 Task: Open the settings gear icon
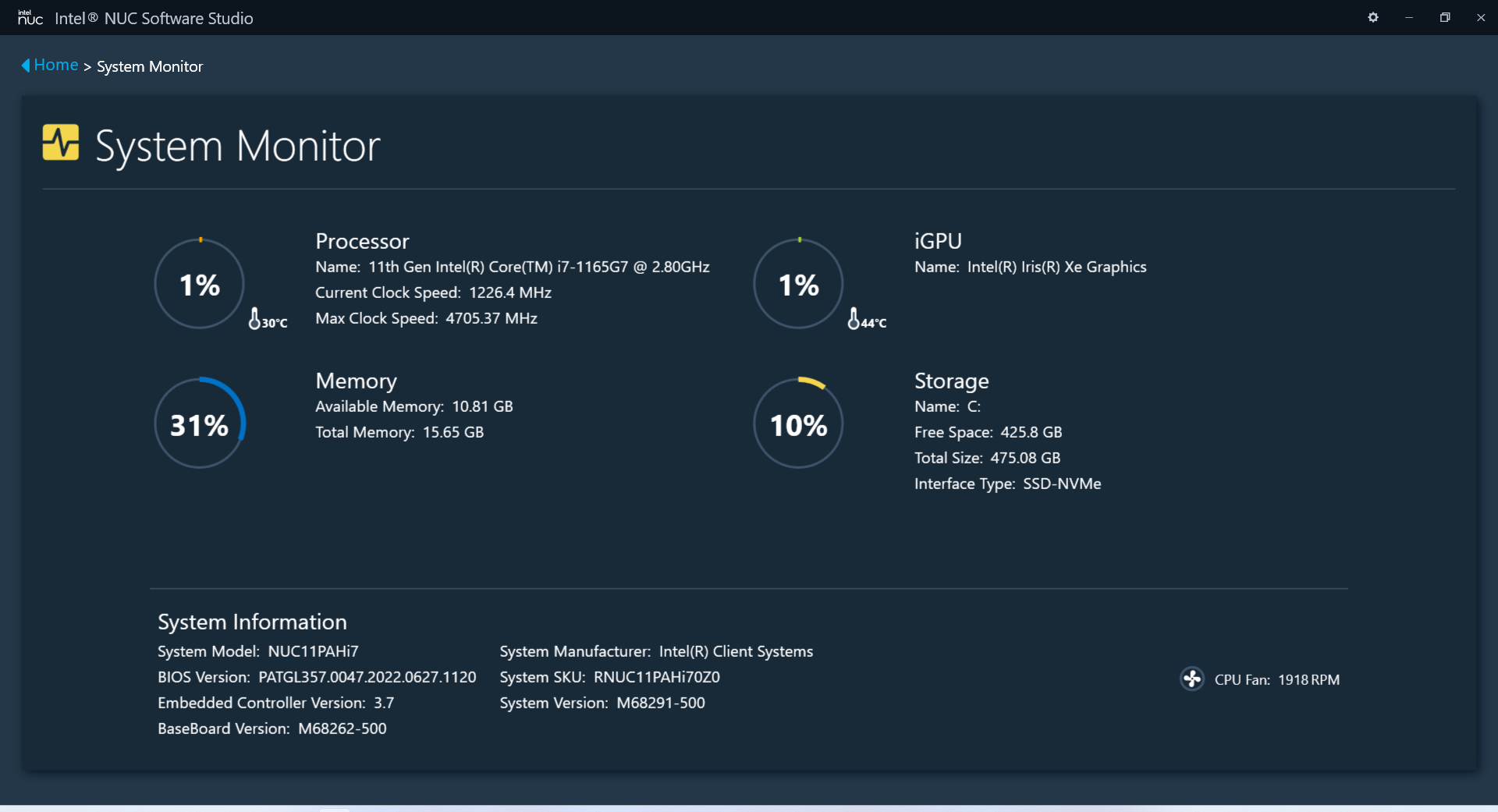(x=1373, y=17)
